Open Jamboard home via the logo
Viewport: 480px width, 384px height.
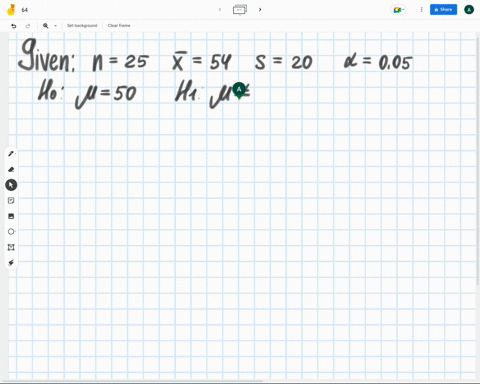pos(11,10)
